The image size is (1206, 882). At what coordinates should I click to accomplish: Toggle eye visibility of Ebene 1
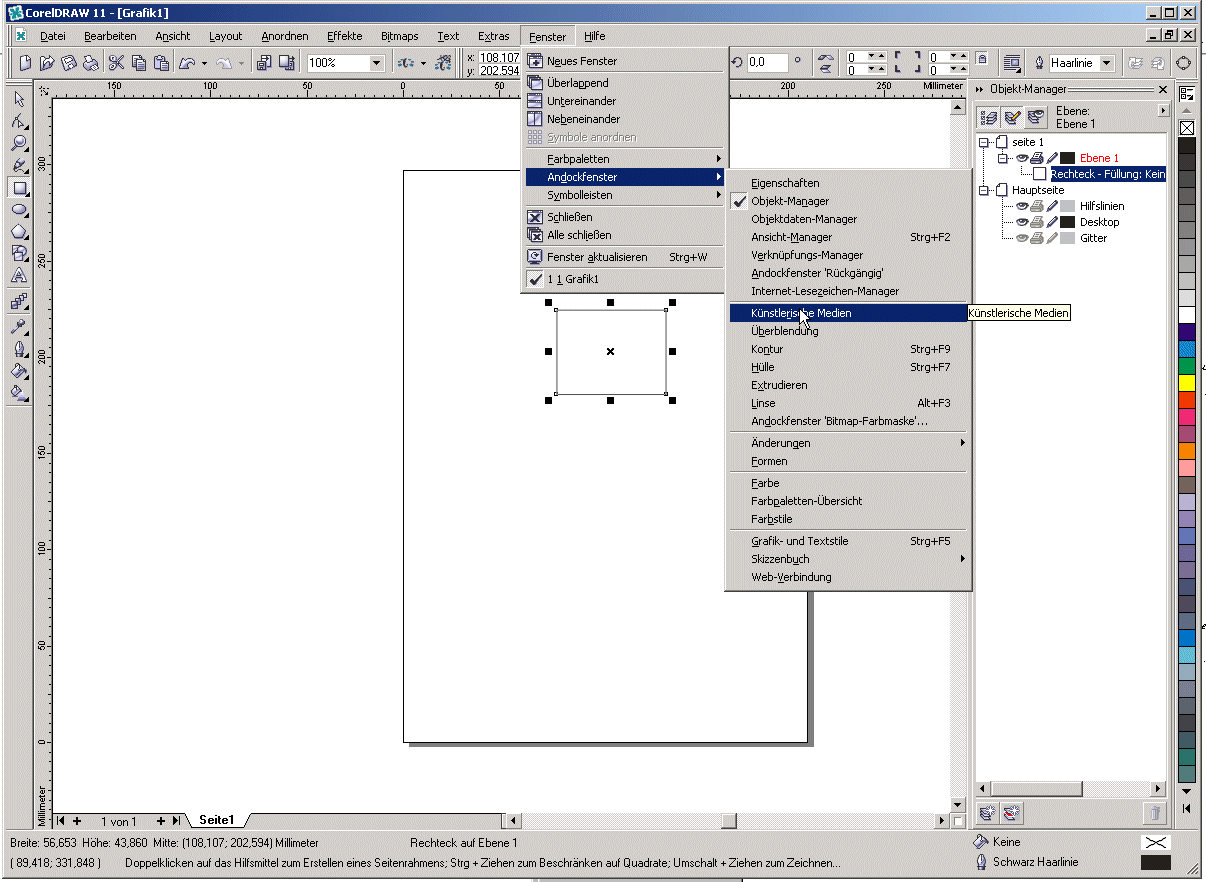tap(1023, 158)
